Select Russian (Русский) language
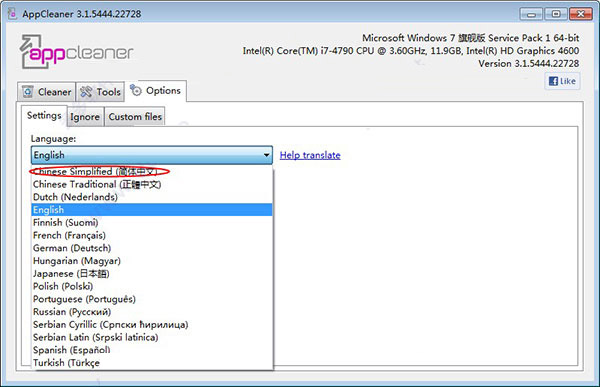The width and height of the screenshot is (600, 387). click(152, 312)
